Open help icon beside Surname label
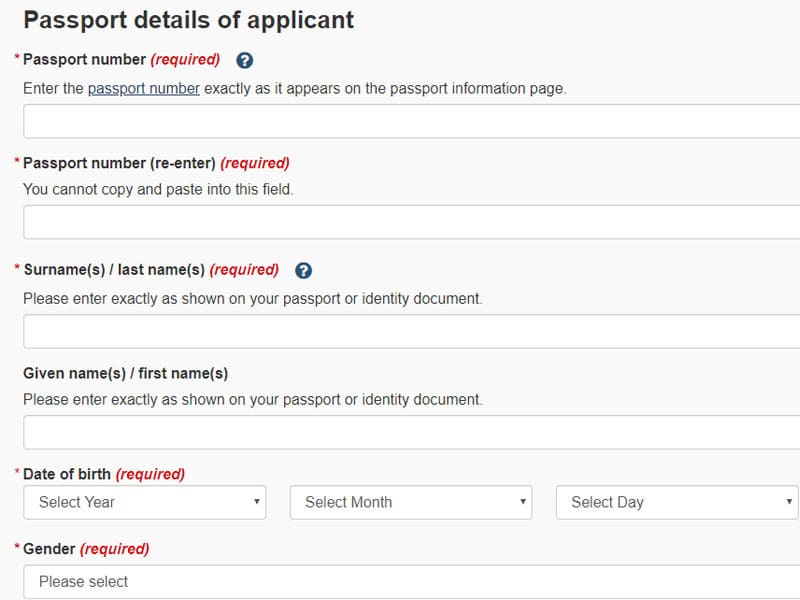The width and height of the screenshot is (800, 600). pos(304,270)
